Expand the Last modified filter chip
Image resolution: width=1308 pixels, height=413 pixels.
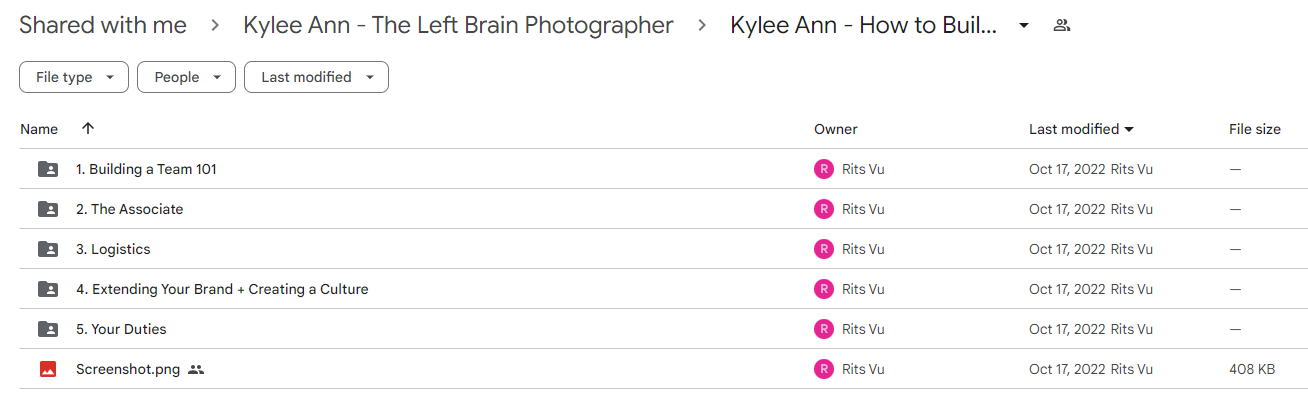316,77
